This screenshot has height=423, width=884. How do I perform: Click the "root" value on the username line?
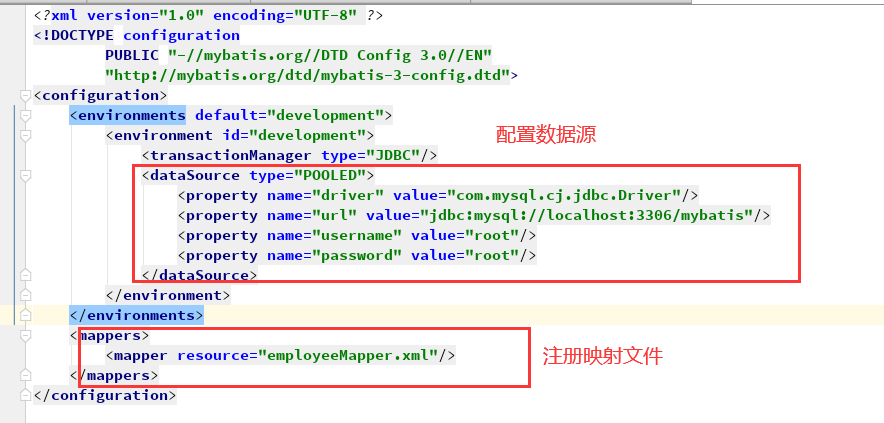[492, 235]
